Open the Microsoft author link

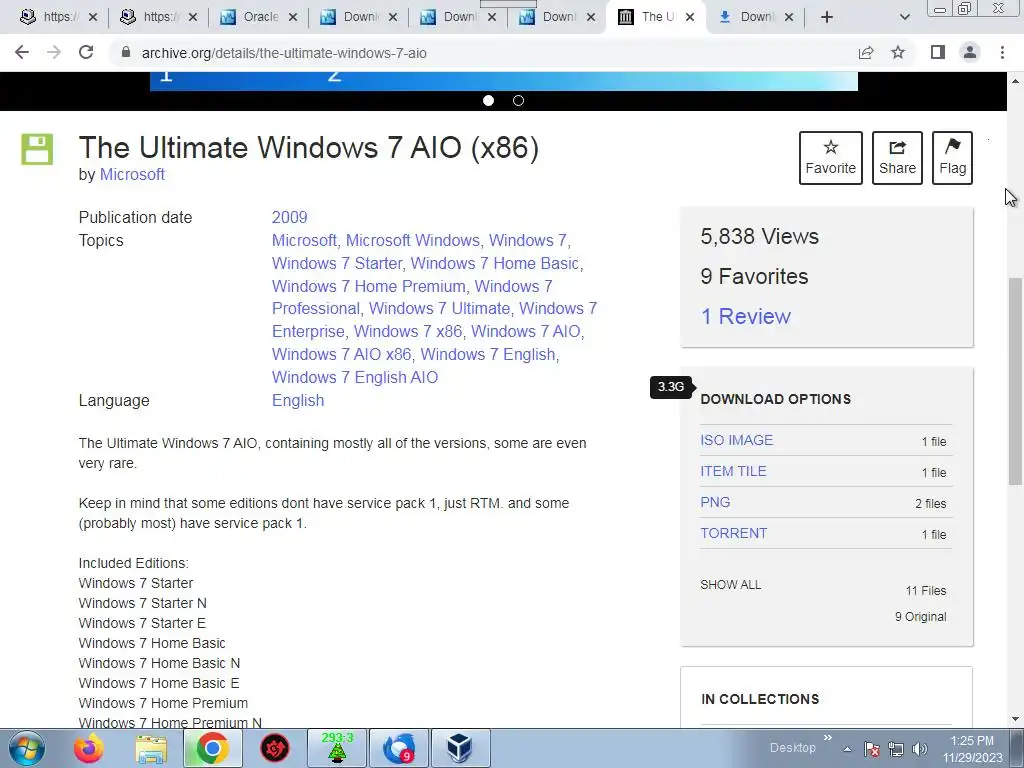[x=132, y=174]
